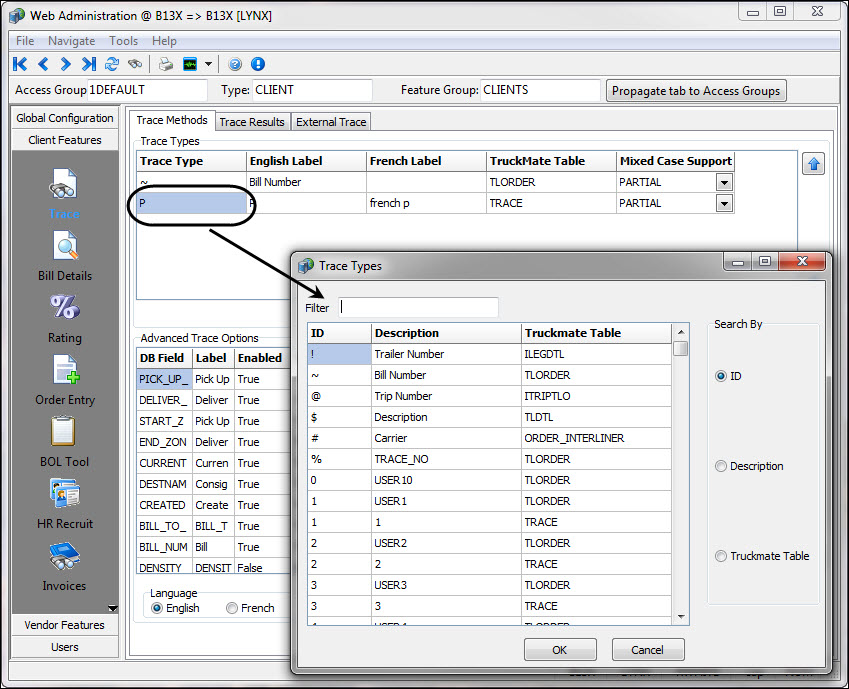849x689 pixels.
Task: Switch to the Trace Results tab
Action: point(252,122)
